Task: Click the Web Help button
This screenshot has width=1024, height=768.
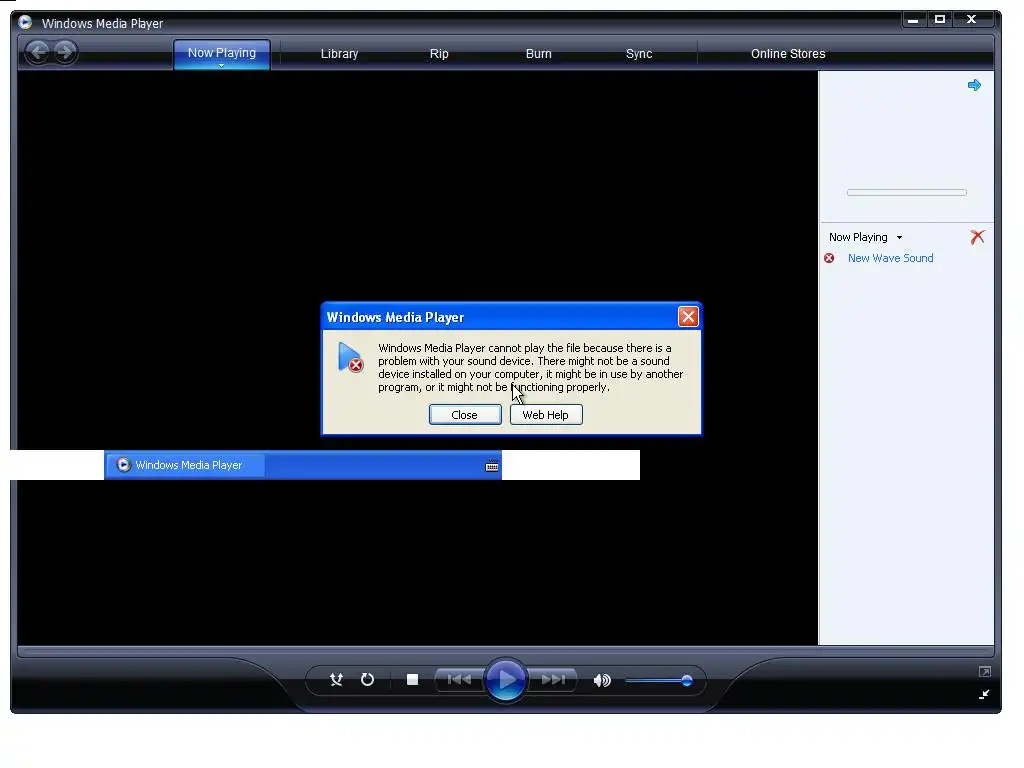Action: pyautogui.click(x=546, y=415)
